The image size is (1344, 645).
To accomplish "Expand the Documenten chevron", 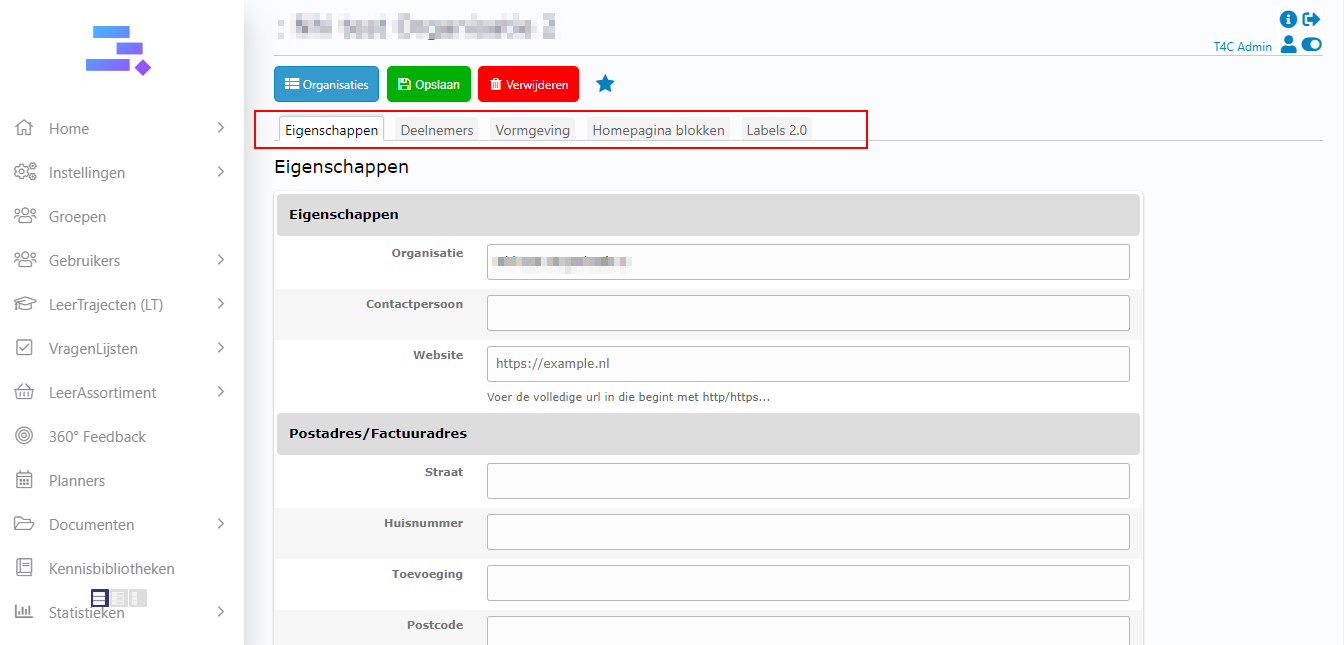I will [221, 524].
